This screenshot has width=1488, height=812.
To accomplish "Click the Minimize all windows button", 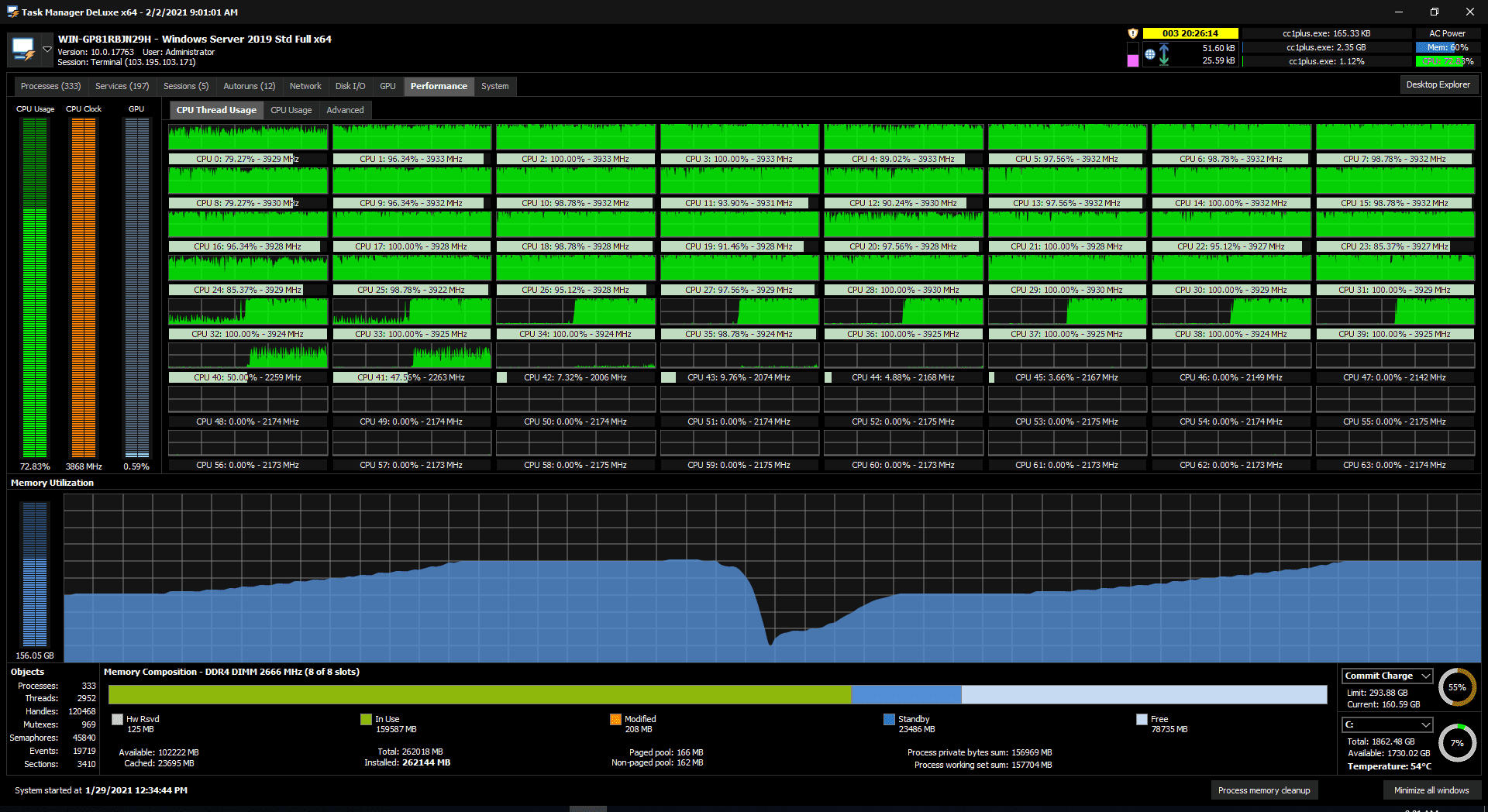I will [x=1431, y=790].
